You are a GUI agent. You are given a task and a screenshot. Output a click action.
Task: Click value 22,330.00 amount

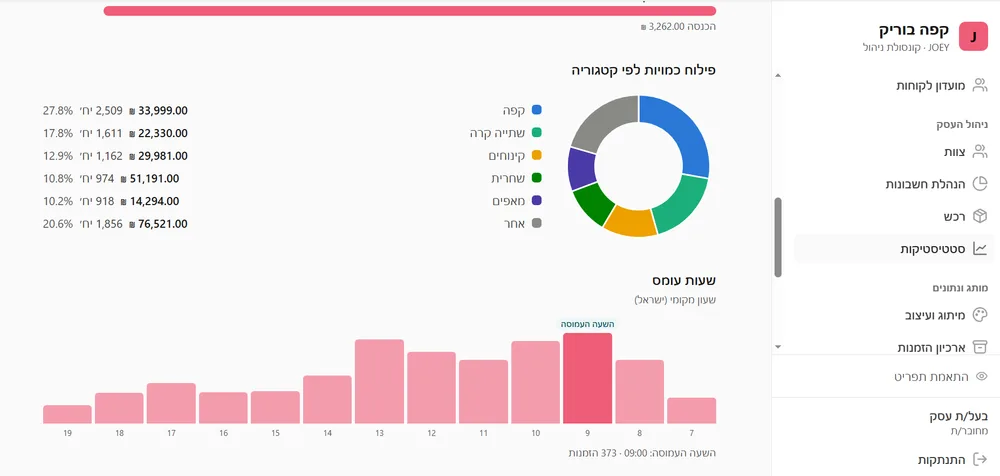coord(163,133)
